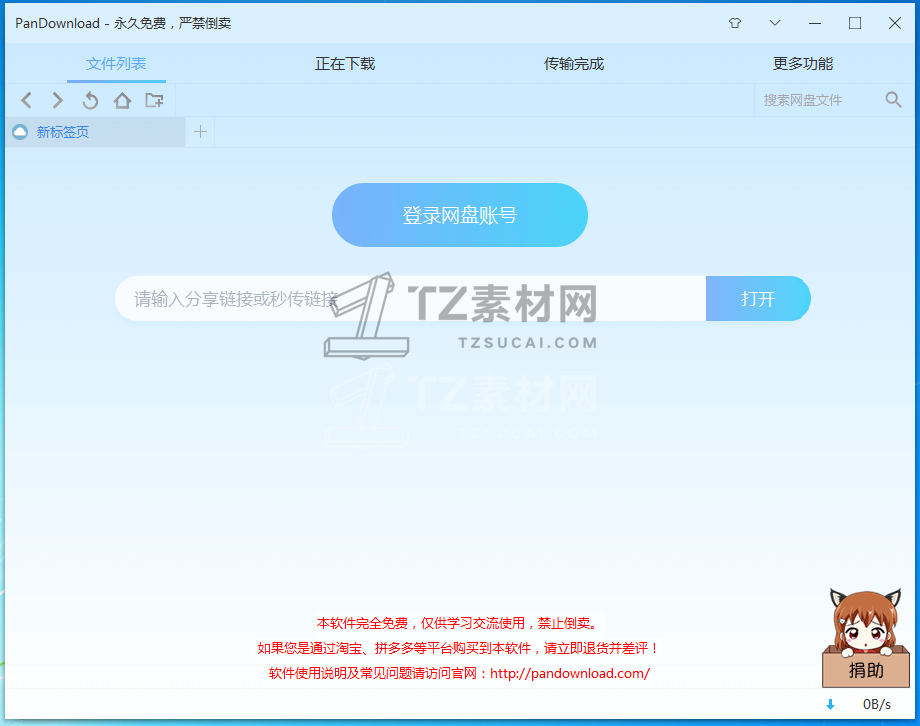Maximize the PanDownload window
This screenshot has height=726, width=920.
coord(855,23)
